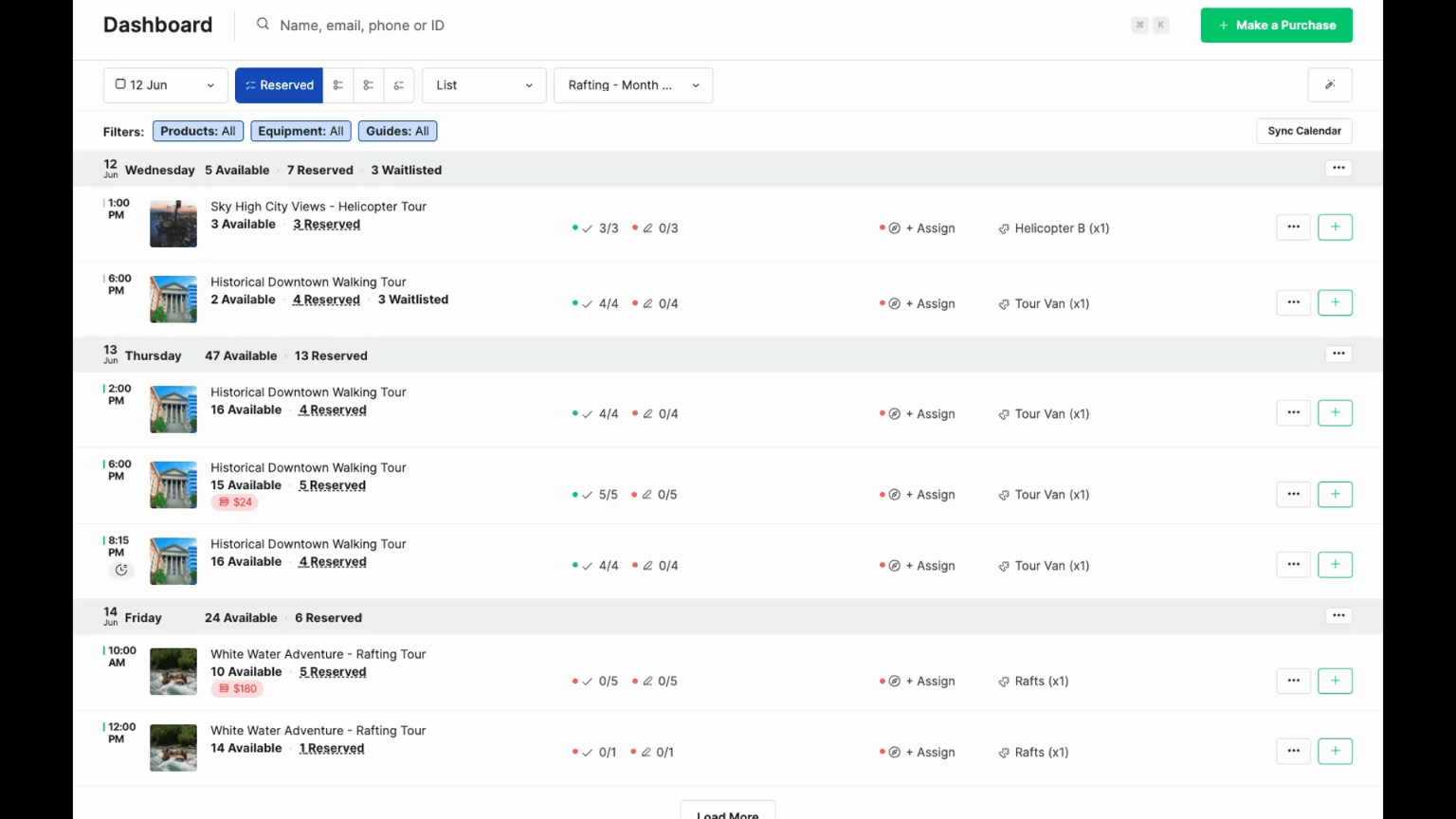This screenshot has height=819, width=1456.
Task: Click the recurring event icon on 8:15 PM tour
Action: point(120,569)
